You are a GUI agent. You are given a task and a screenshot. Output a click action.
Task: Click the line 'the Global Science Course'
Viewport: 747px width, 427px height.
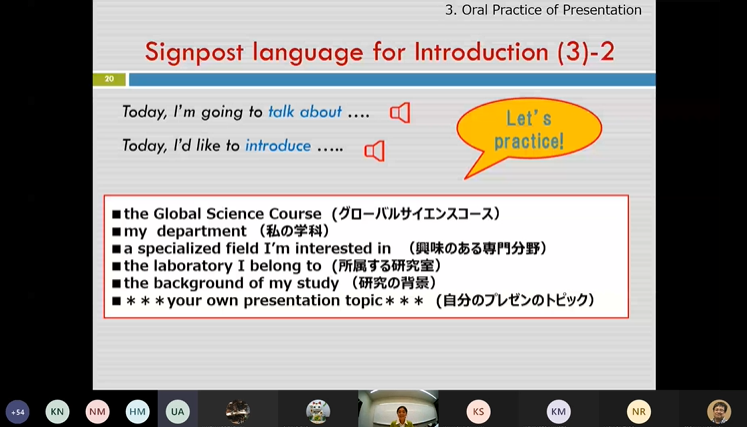point(222,214)
